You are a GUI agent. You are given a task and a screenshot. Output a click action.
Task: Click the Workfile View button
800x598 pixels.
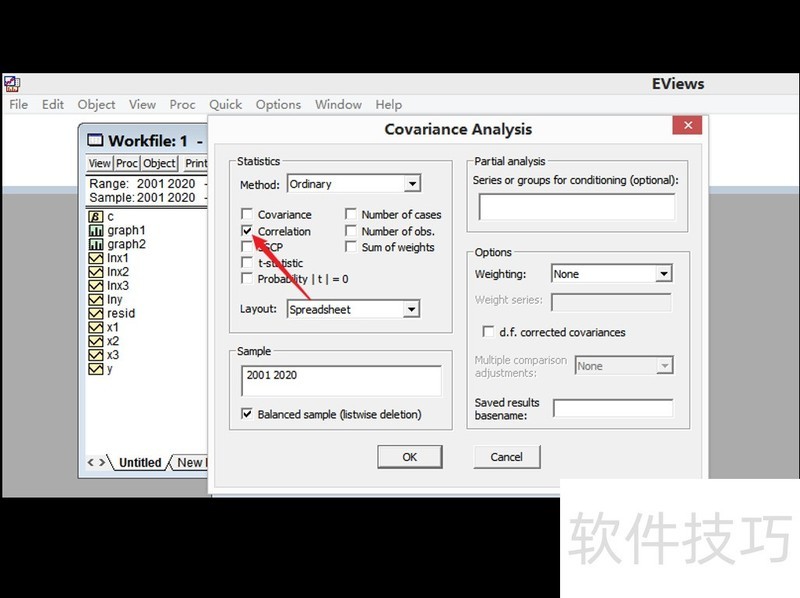(99, 163)
